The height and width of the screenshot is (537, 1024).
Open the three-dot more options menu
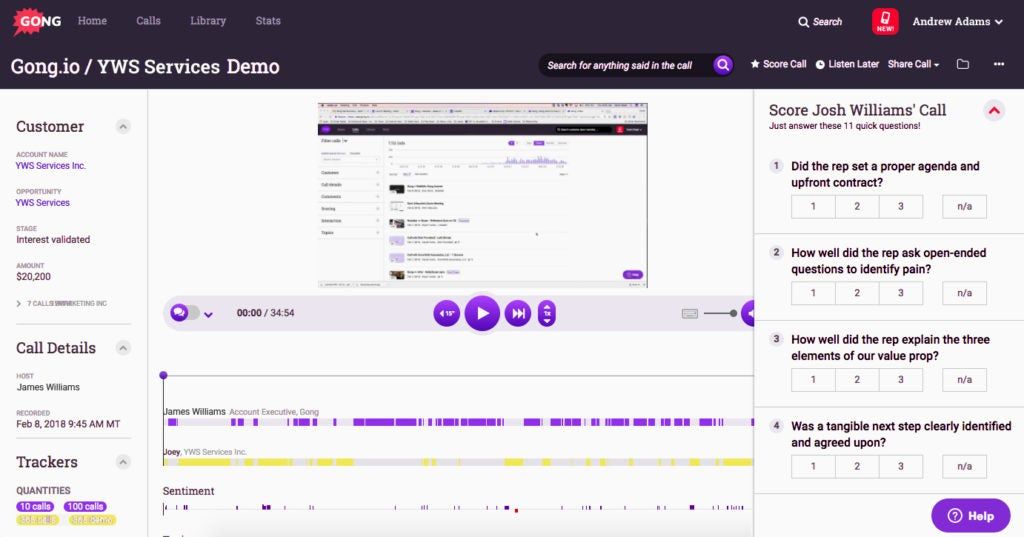[999, 64]
